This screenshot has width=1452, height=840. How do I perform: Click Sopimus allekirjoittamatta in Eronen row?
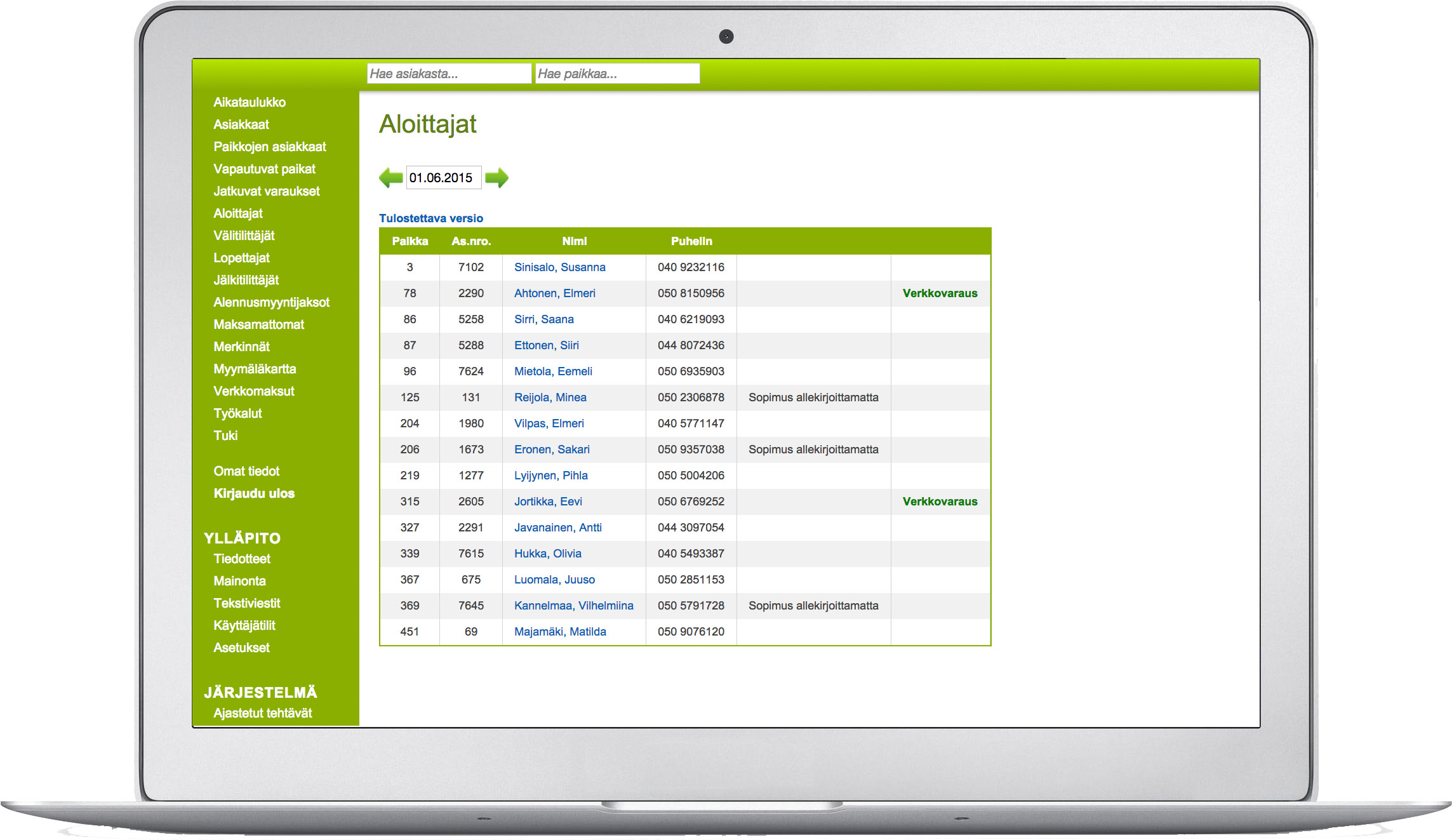click(x=813, y=450)
